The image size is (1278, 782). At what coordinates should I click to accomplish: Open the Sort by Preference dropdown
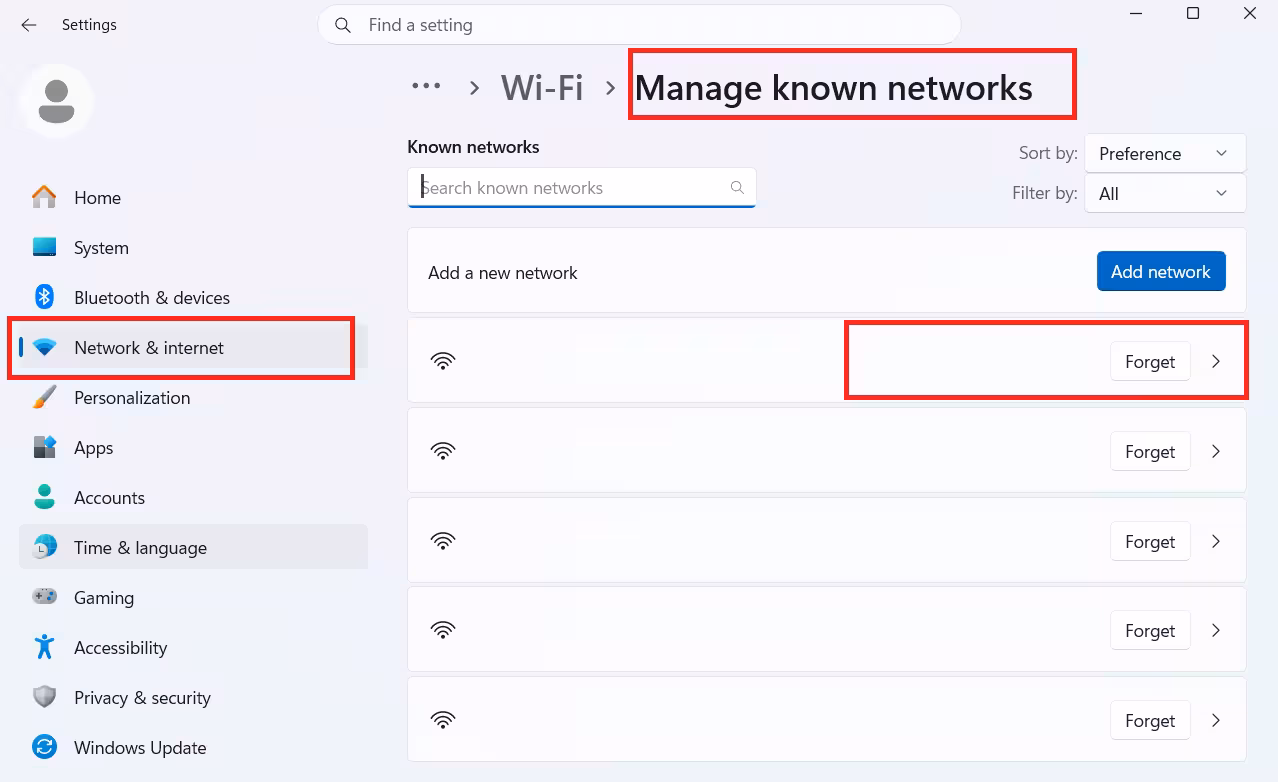tap(1165, 153)
